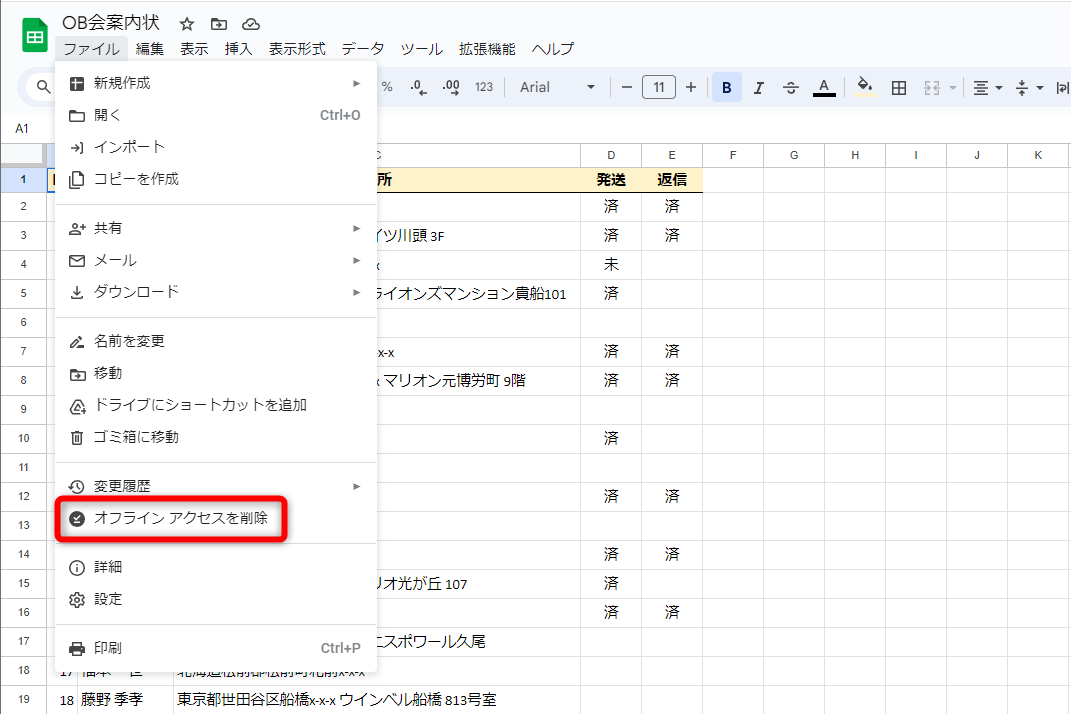Open the 挿入 menu
1071x714 pixels.
pyautogui.click(x=237, y=48)
